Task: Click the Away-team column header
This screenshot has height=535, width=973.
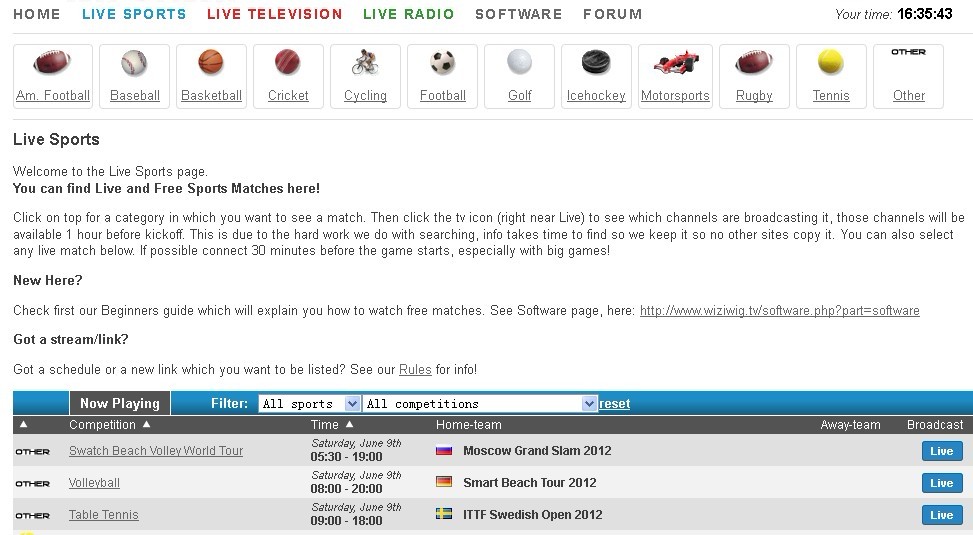Action: click(850, 425)
